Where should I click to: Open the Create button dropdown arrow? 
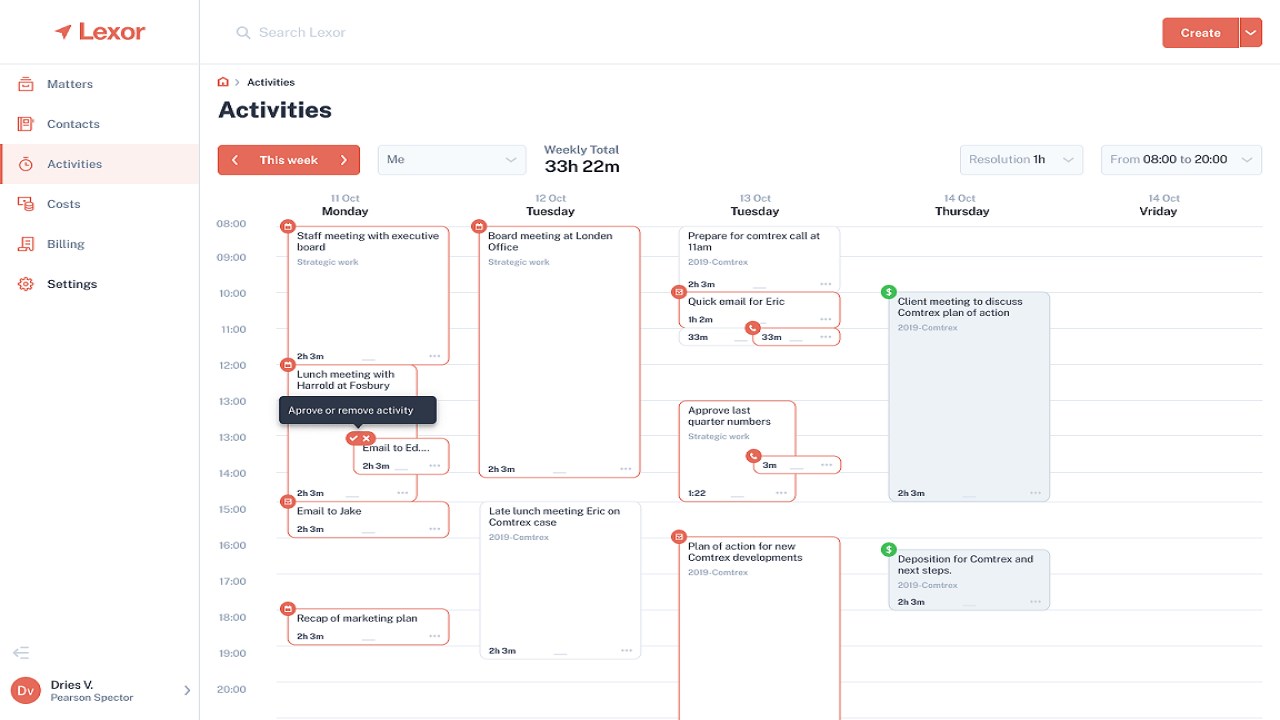(1251, 33)
